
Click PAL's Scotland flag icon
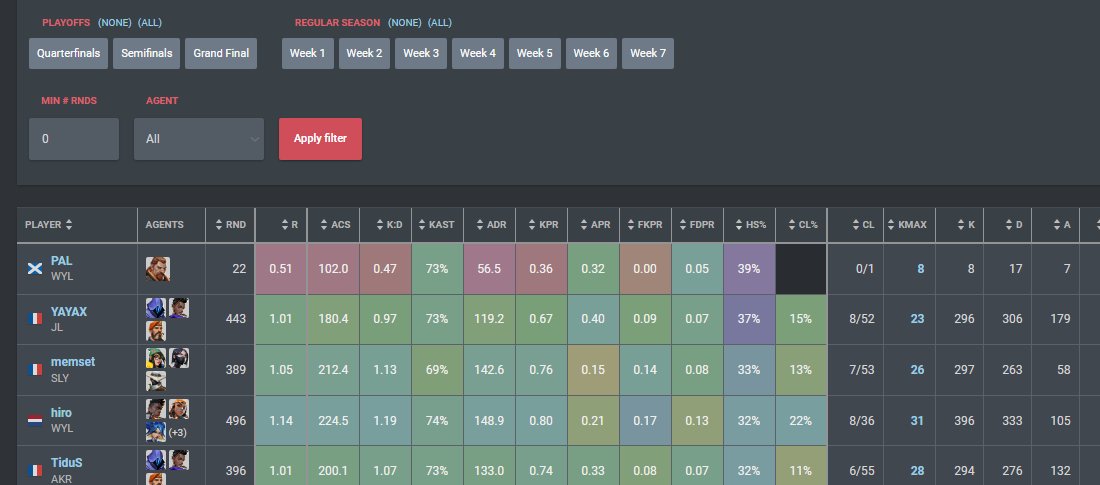[x=34, y=268]
